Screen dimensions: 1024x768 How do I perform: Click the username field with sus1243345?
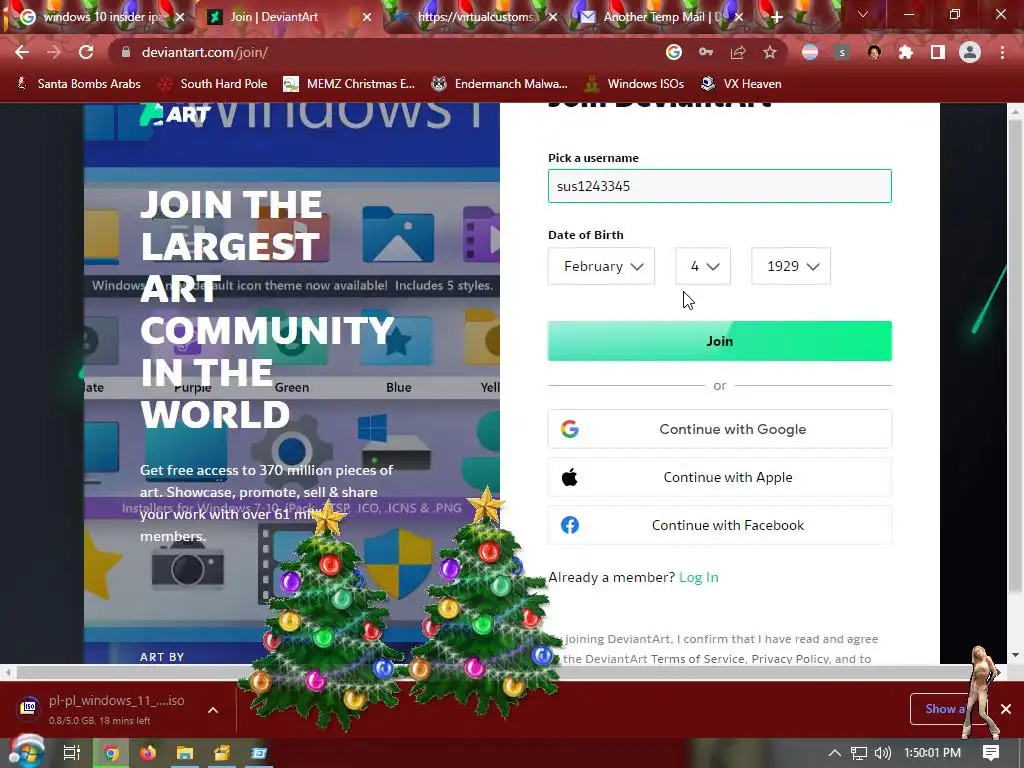(x=720, y=186)
